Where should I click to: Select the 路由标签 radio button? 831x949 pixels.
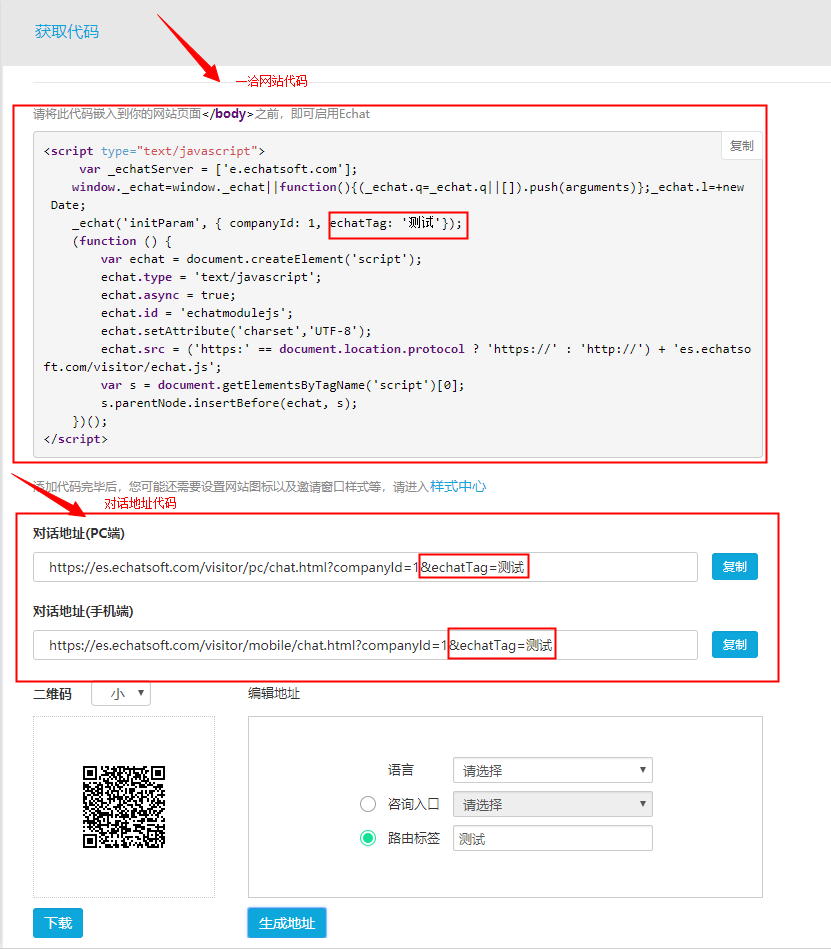(368, 838)
